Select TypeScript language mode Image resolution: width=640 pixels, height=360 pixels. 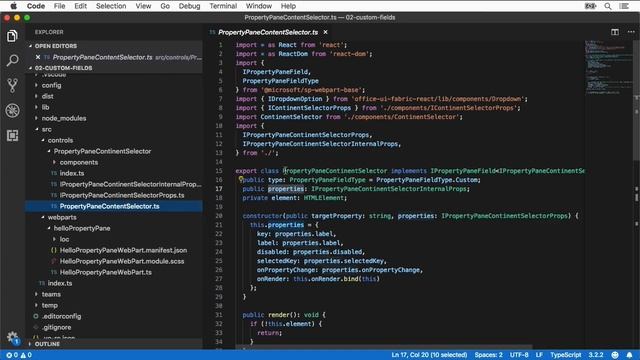[565, 355]
